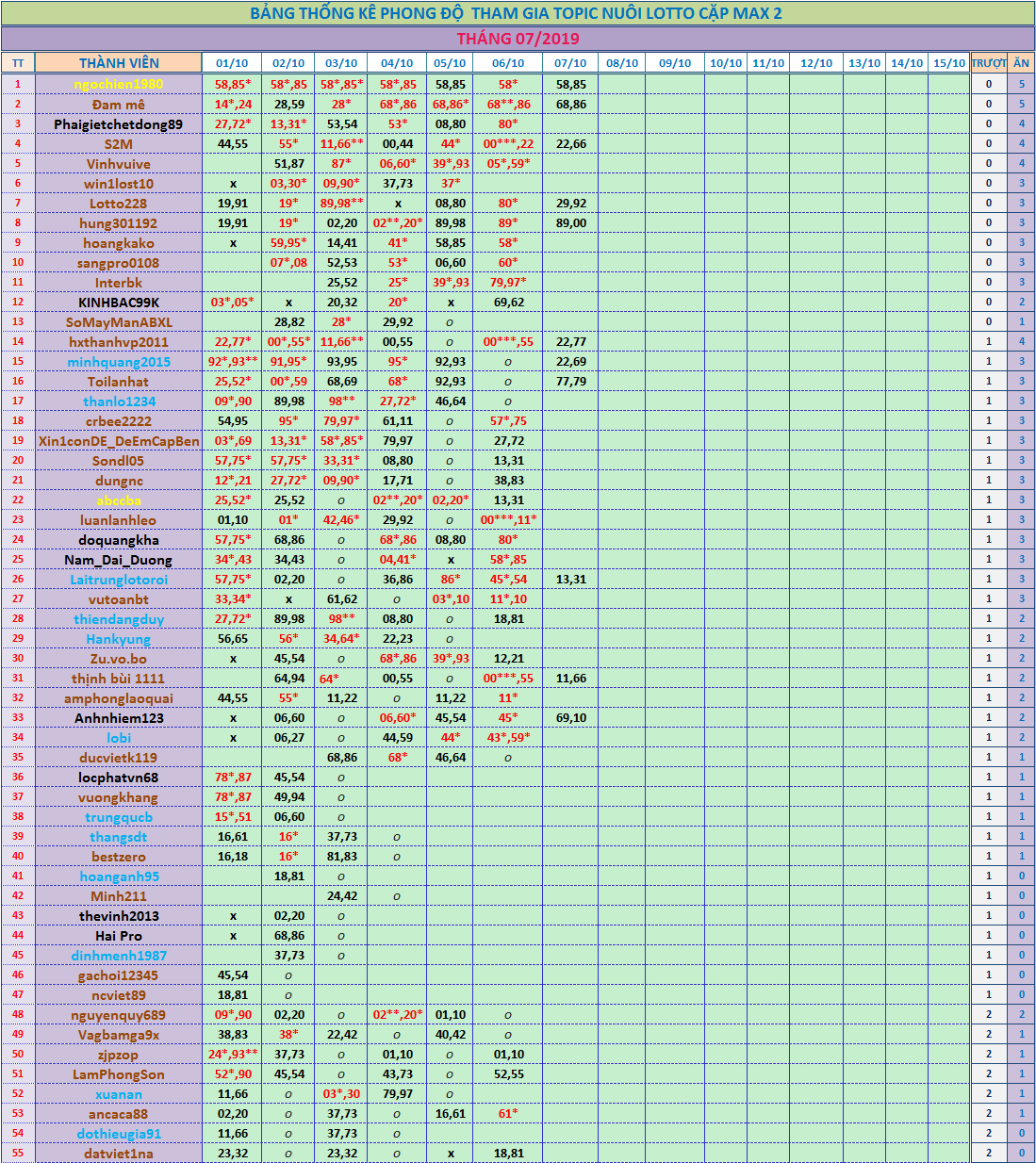Image resolution: width=1036 pixels, height=1163 pixels.
Task: Select member name sangpro0108
Action: coord(119,262)
